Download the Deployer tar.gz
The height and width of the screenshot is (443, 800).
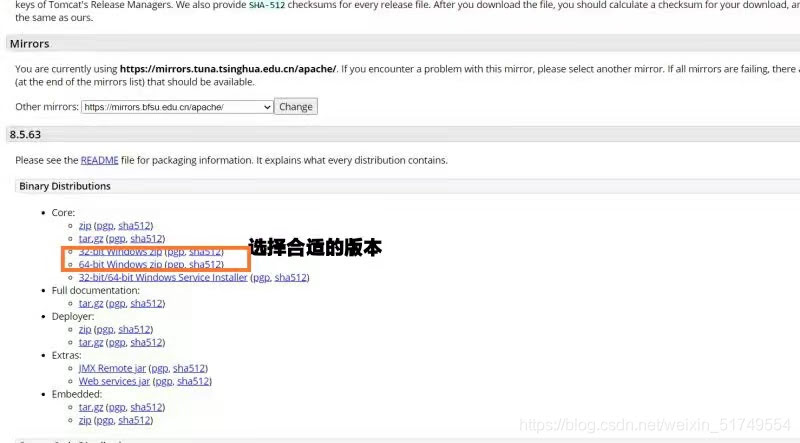click(91, 342)
